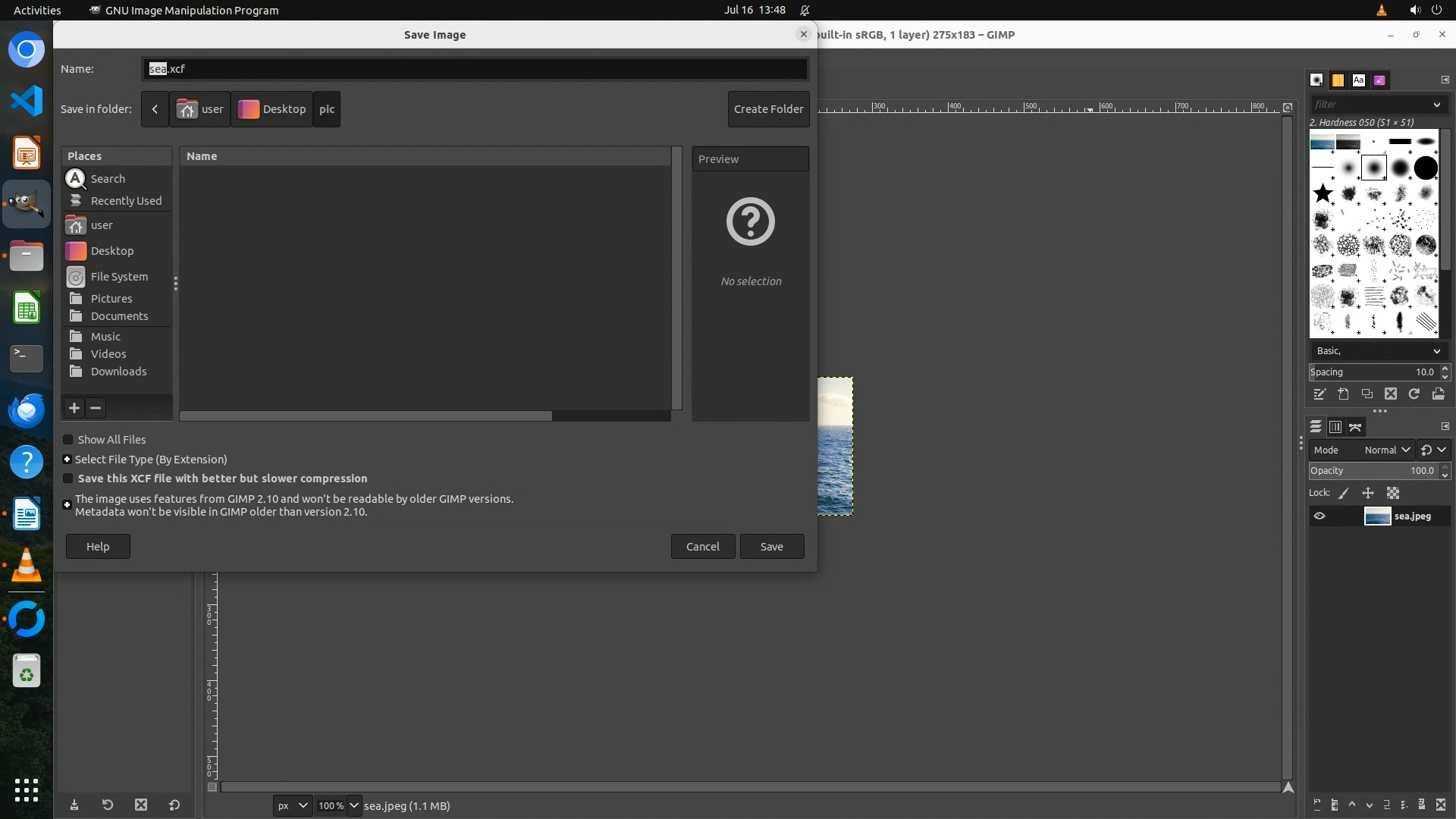Click the Create Folder button
This screenshot has height=819, width=1456.
click(768, 109)
